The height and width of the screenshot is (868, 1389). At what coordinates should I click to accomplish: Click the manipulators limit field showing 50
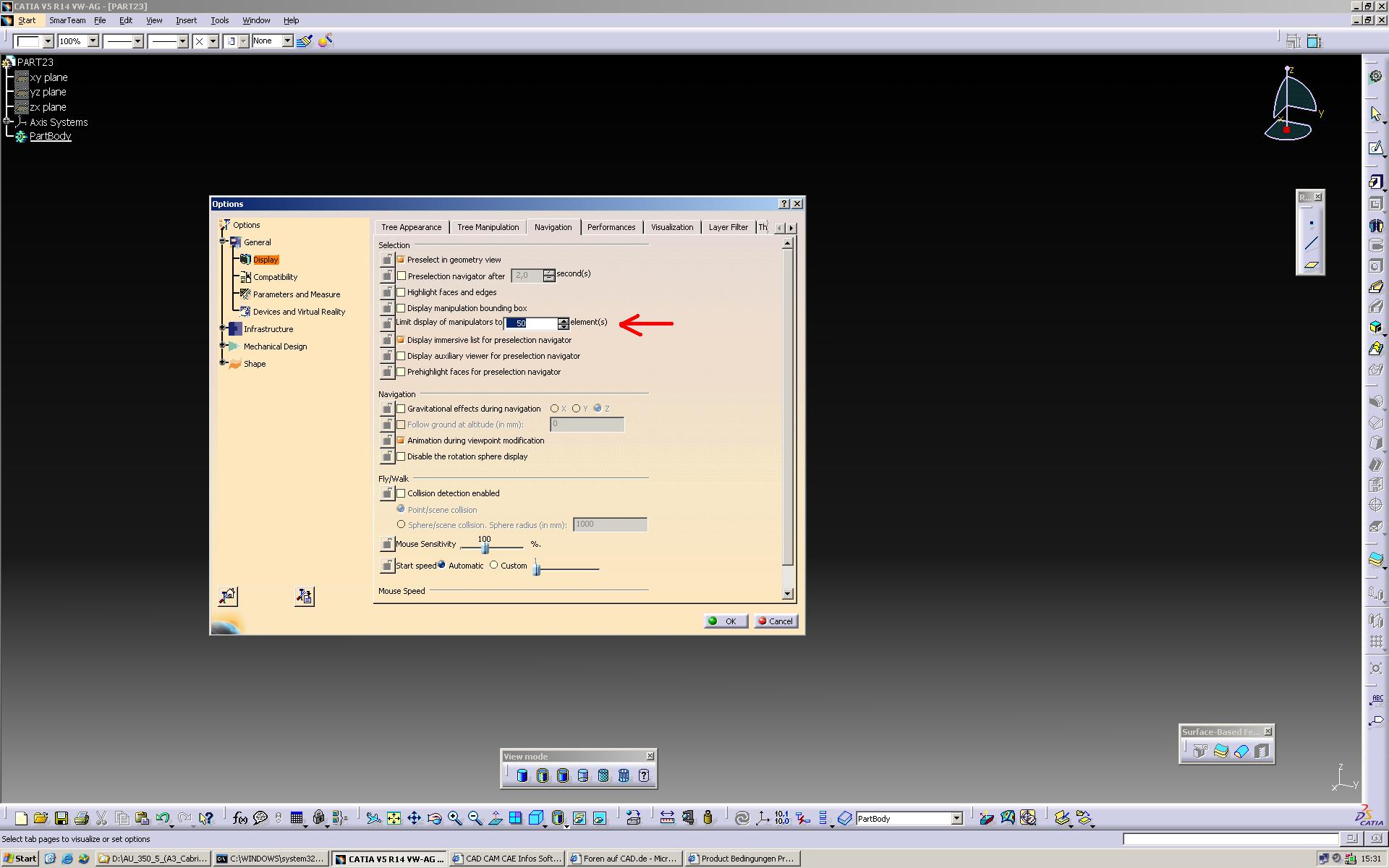531,323
